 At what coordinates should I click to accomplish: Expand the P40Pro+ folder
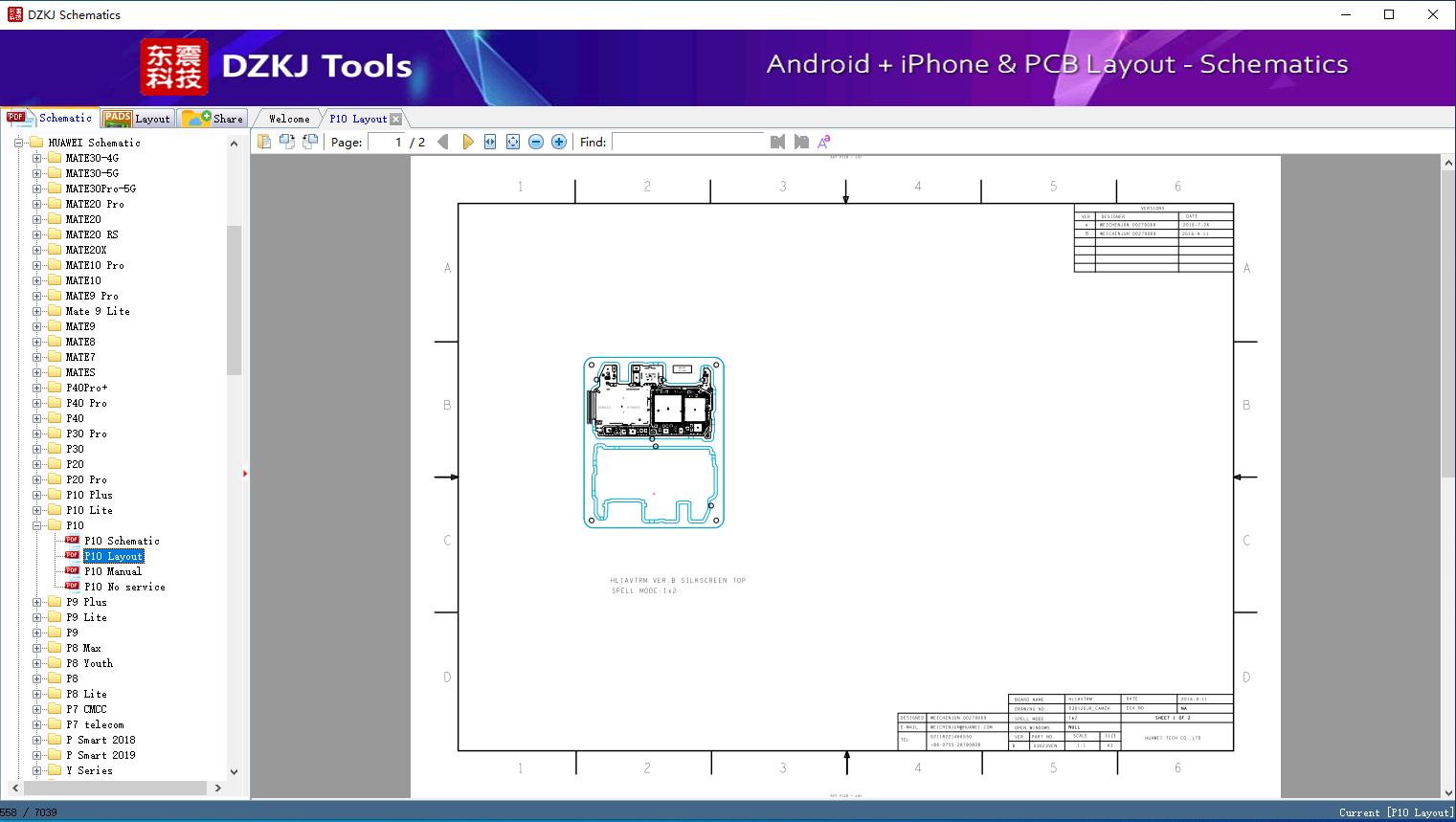click(36, 388)
